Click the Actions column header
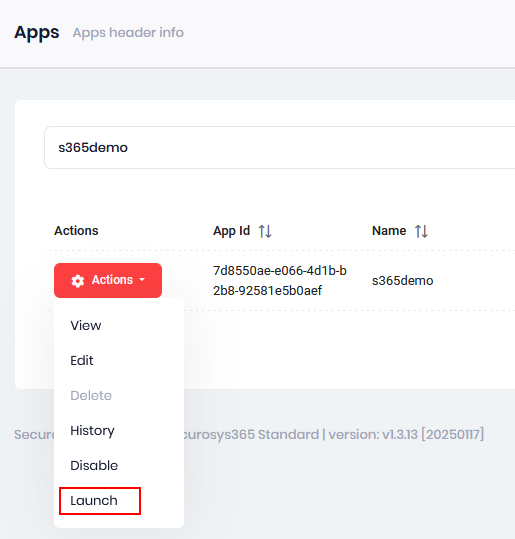This screenshot has width=515, height=539. coord(76,231)
